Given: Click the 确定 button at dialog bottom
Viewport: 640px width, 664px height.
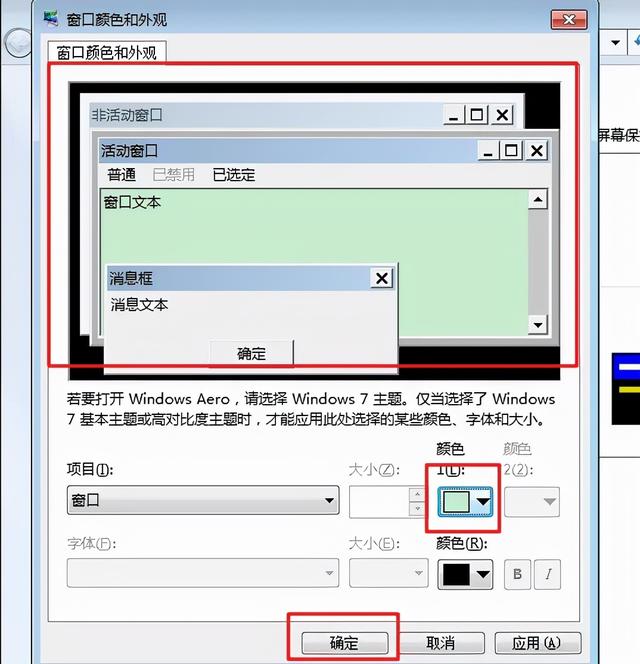Looking at the screenshot, I should point(345,643).
